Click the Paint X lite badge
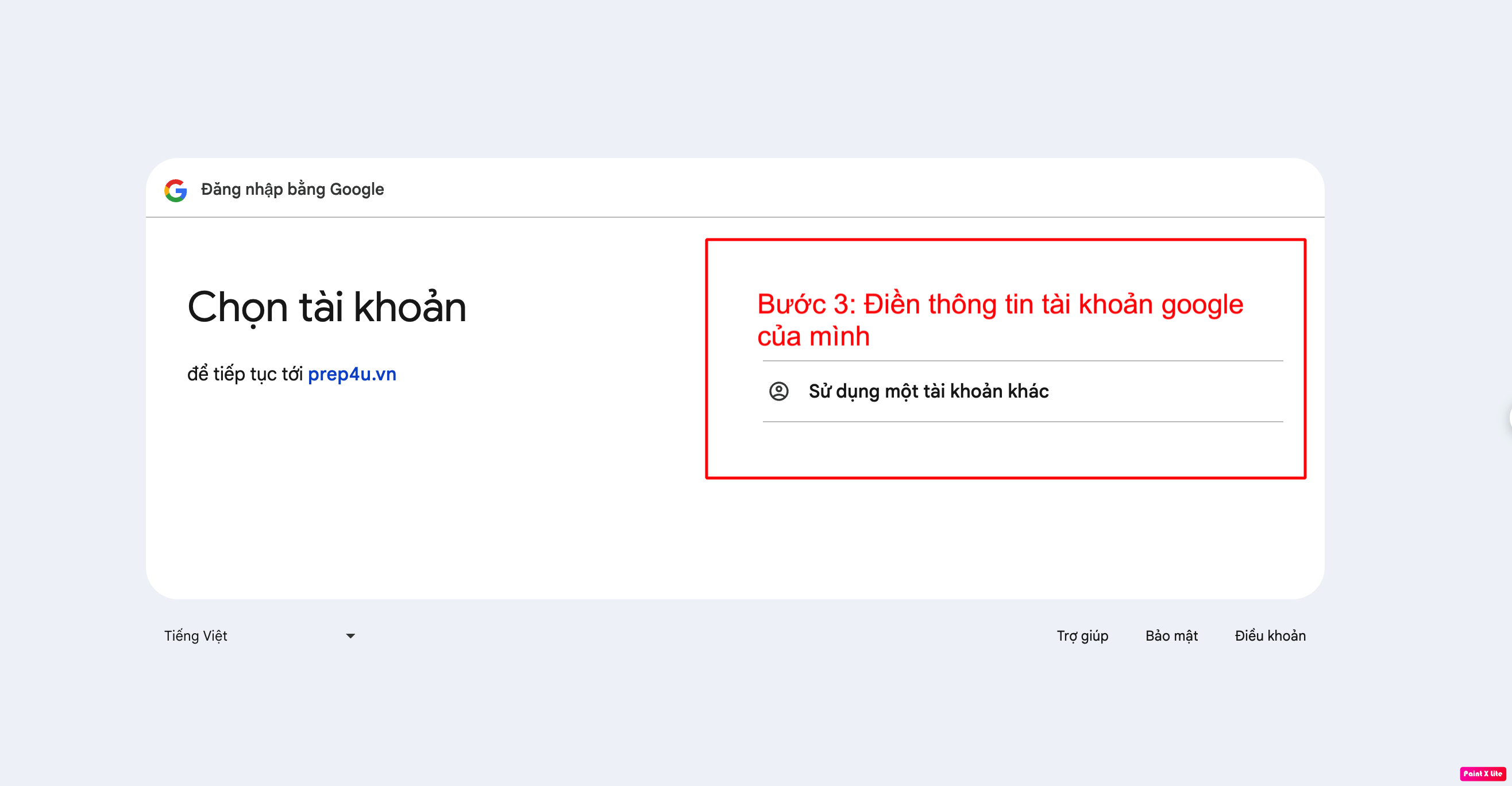The image size is (1512, 786). [1483, 773]
